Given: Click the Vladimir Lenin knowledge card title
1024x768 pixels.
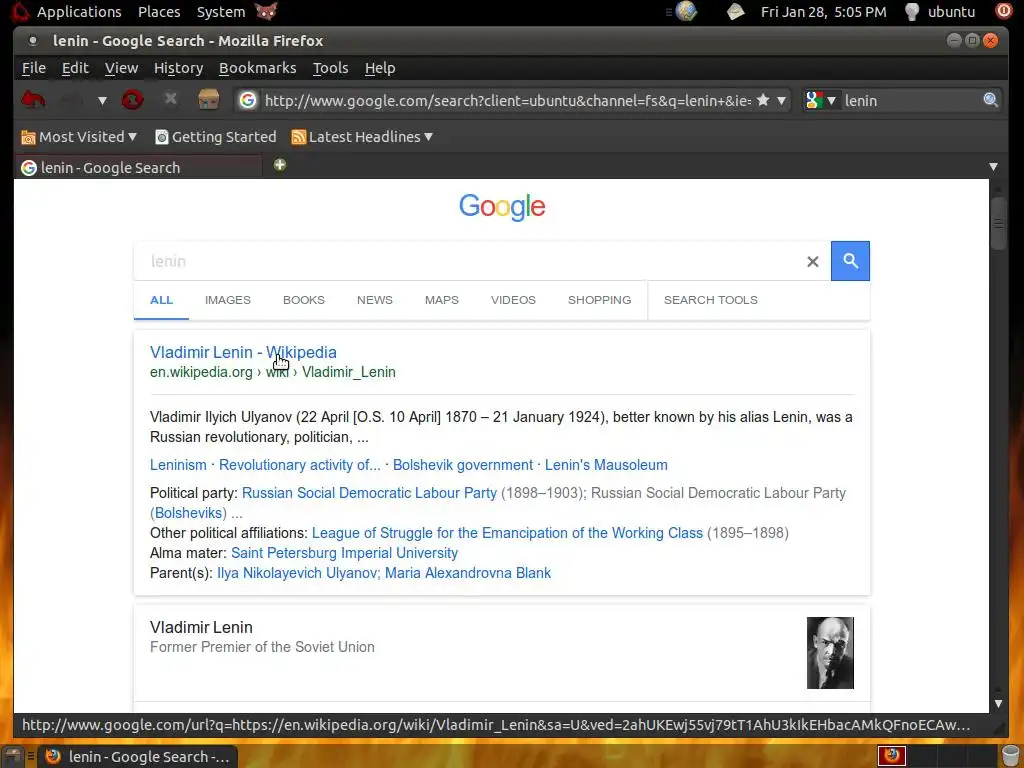Looking at the screenshot, I should pos(201,627).
